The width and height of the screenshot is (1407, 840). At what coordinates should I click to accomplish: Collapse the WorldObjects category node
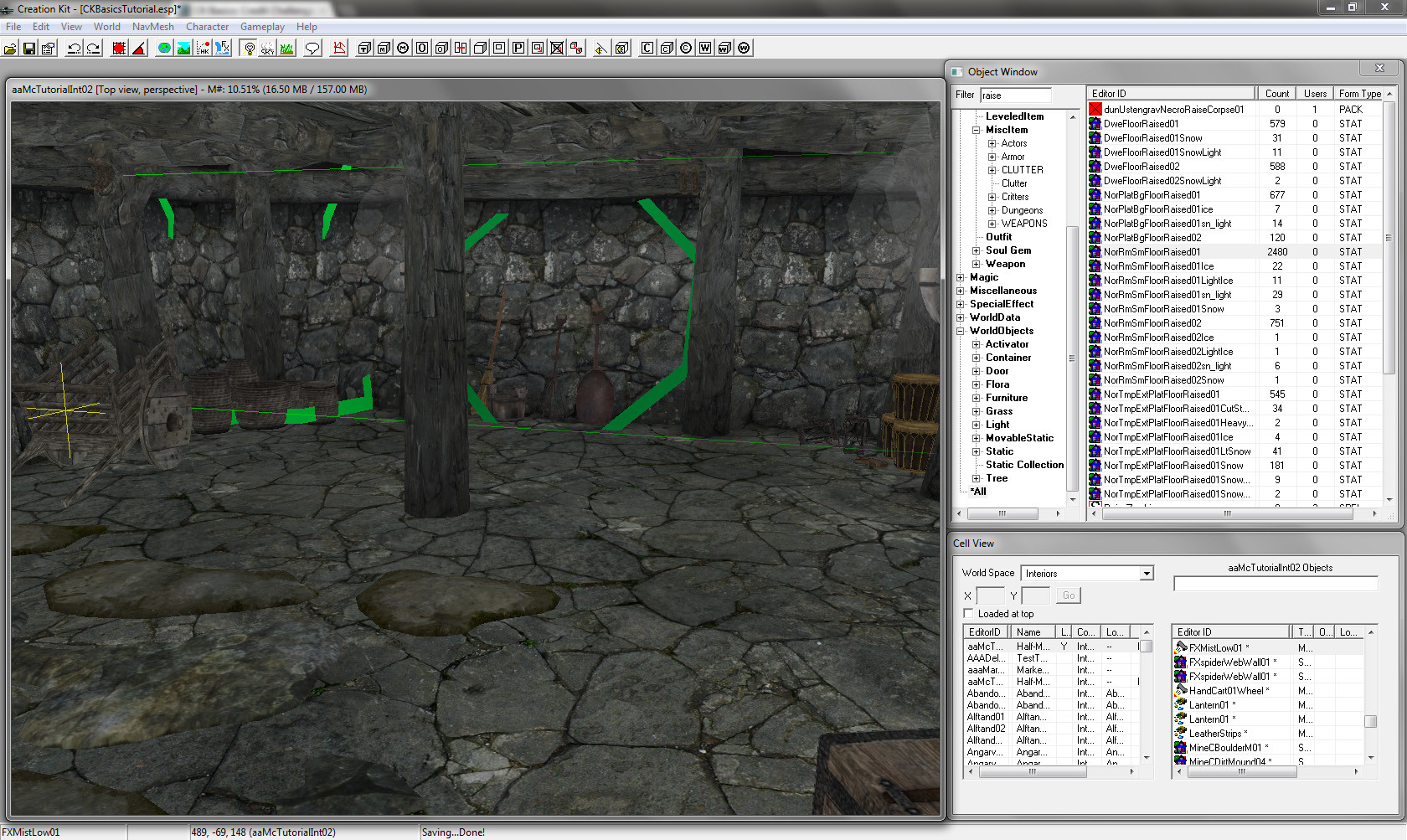coord(961,331)
